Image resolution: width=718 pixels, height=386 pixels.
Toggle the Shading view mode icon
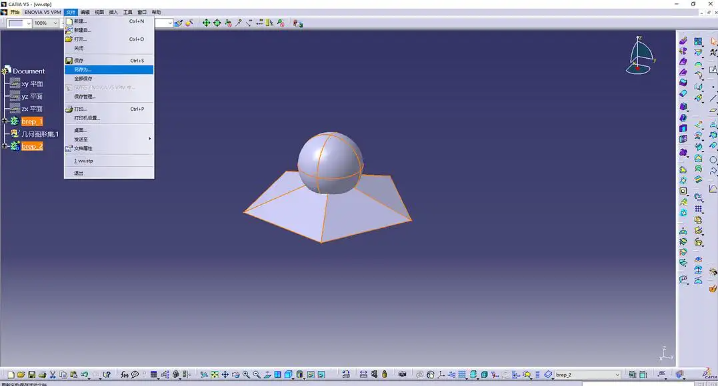[299, 375]
